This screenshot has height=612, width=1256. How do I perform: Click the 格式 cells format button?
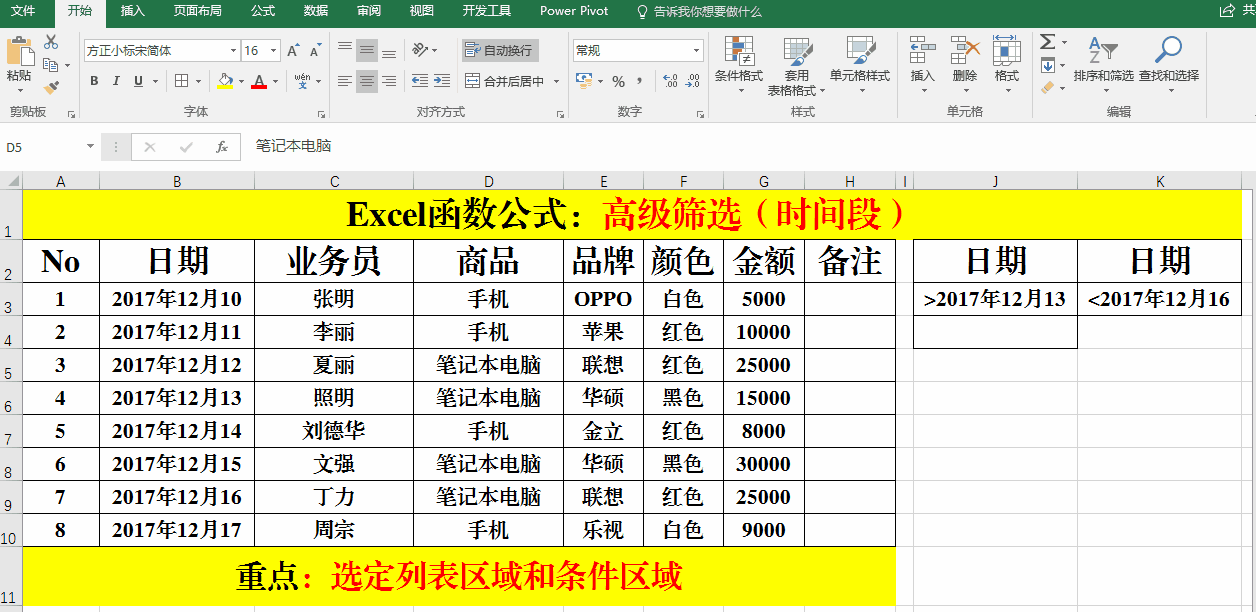point(1006,65)
